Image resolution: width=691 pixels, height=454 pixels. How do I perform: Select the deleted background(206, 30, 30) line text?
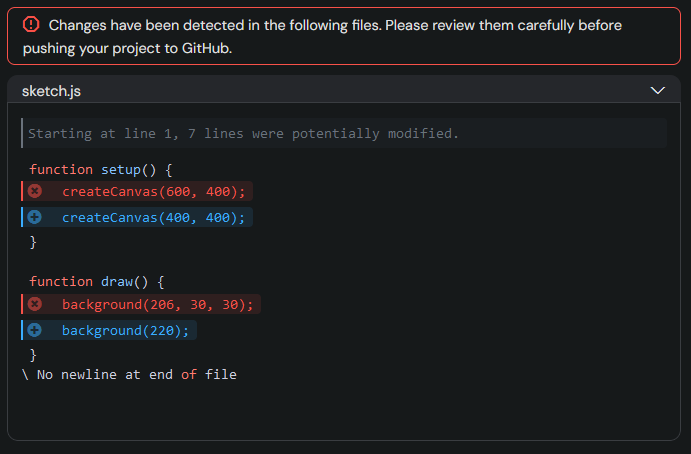(158, 304)
